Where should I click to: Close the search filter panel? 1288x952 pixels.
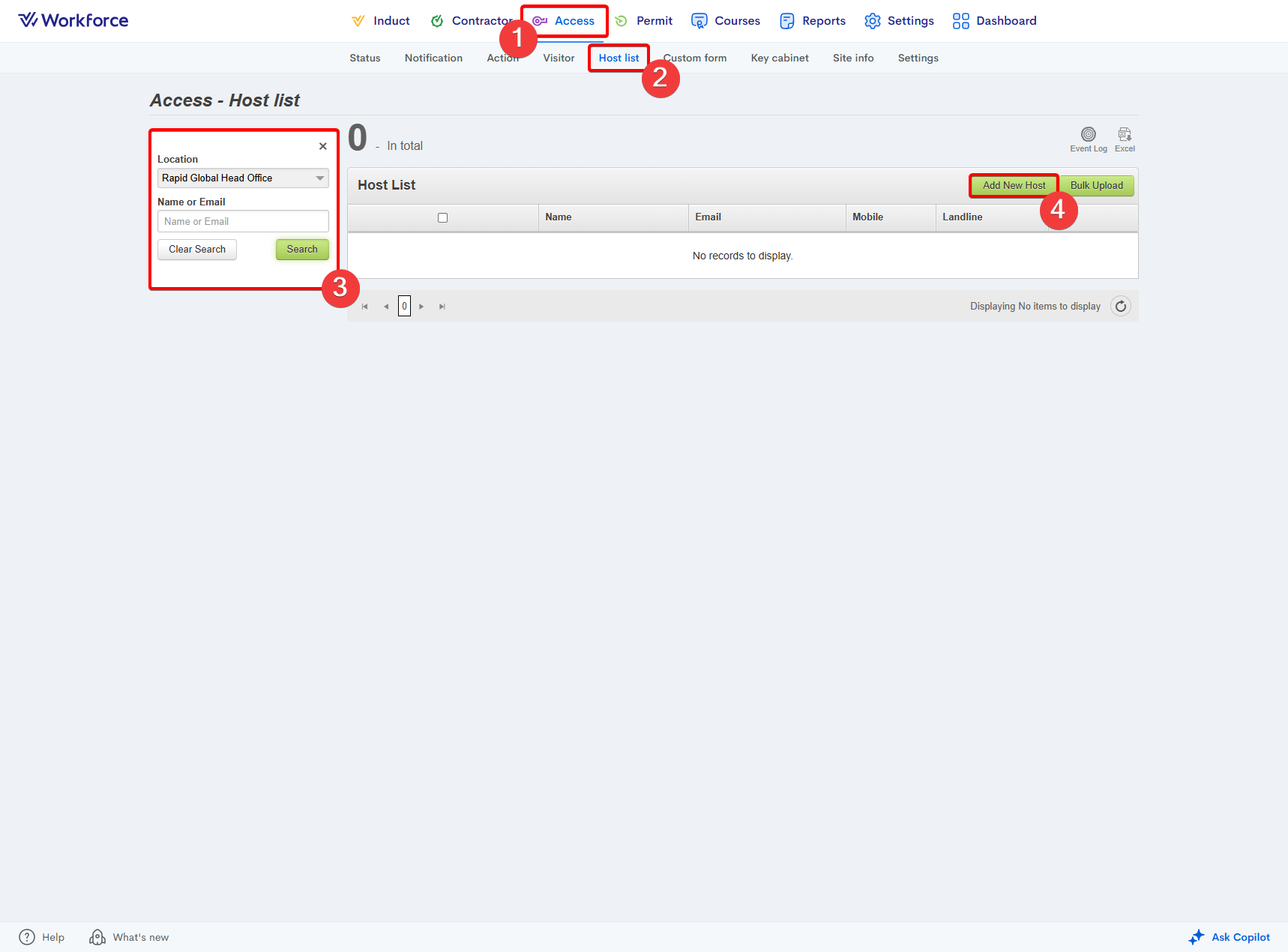tap(322, 147)
